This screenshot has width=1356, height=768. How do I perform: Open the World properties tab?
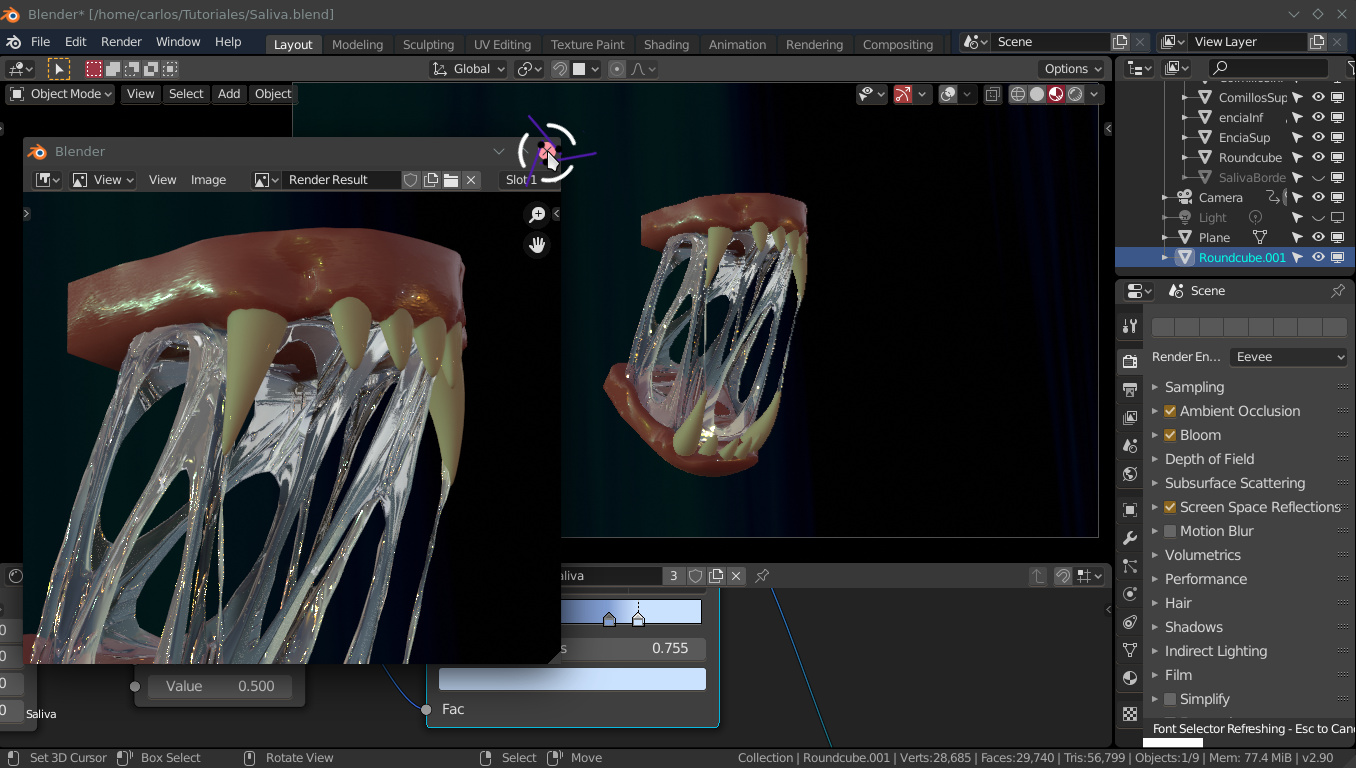click(x=1130, y=473)
